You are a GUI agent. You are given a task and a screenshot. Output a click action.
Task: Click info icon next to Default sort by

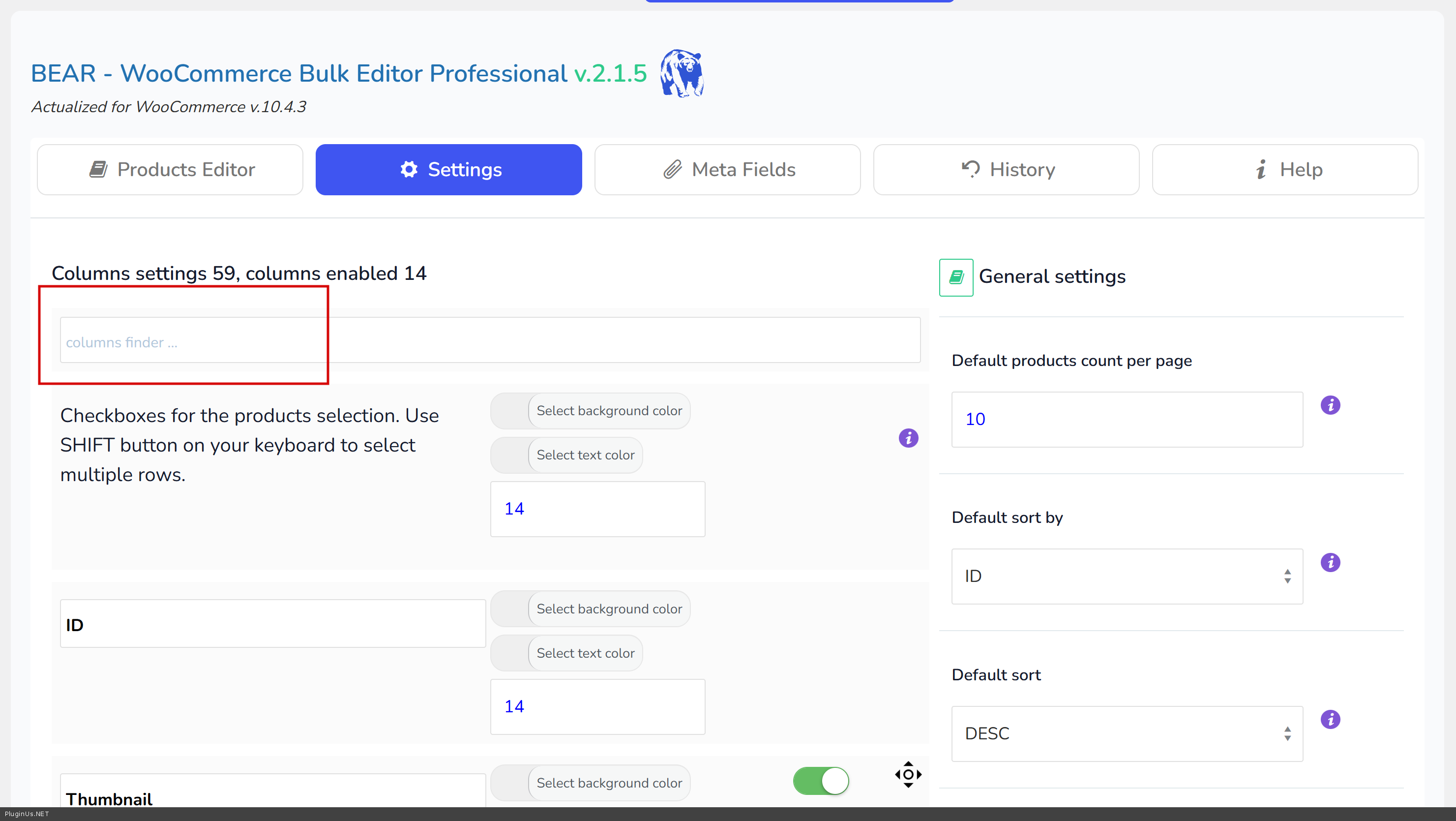(x=1330, y=563)
